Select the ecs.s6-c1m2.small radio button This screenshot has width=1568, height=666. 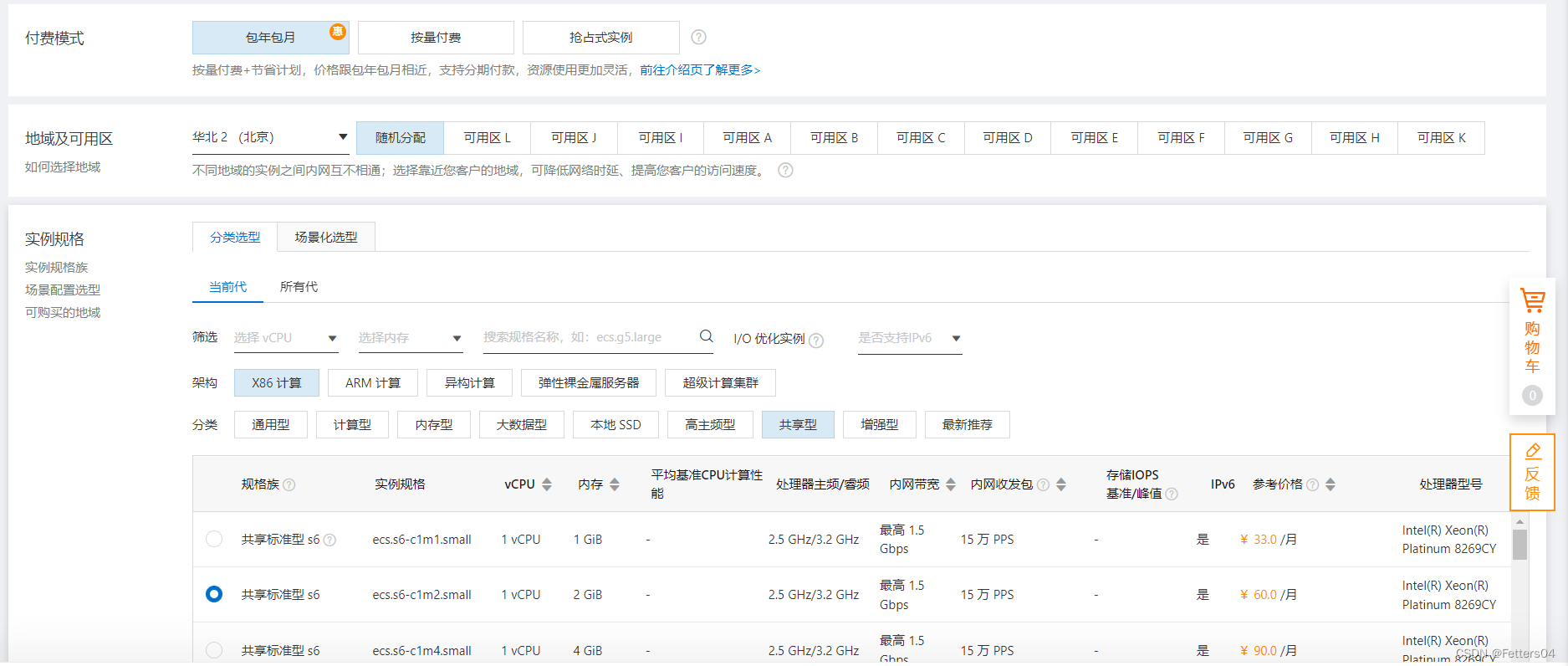[x=214, y=594]
